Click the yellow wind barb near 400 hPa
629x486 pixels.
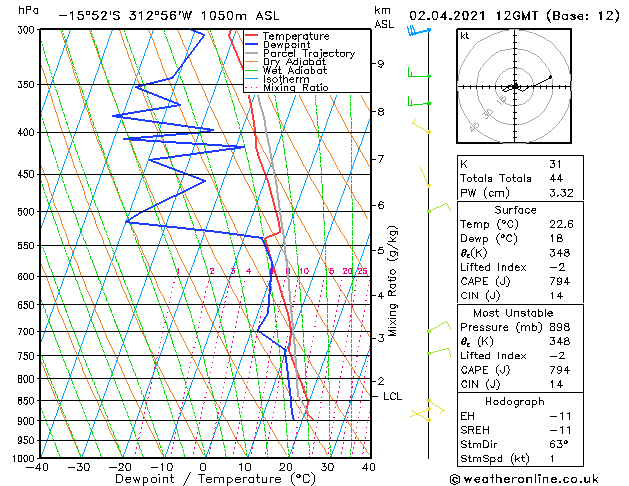[421, 126]
